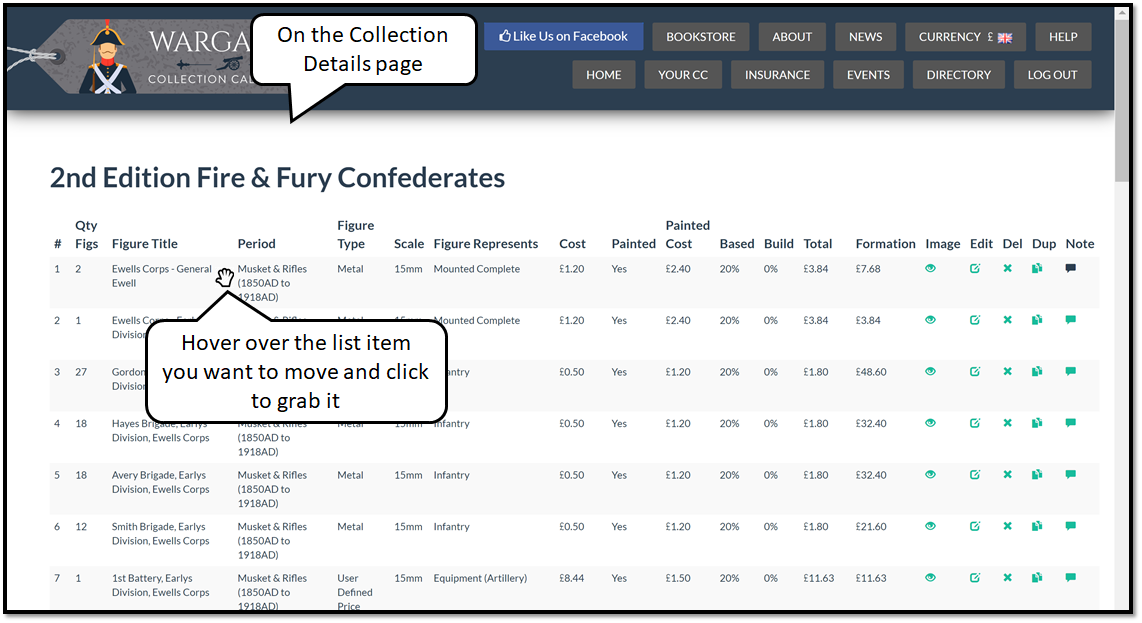Duplicate row 3 totalling £48.60
The width and height of the screenshot is (1142, 623).
coord(1037,372)
